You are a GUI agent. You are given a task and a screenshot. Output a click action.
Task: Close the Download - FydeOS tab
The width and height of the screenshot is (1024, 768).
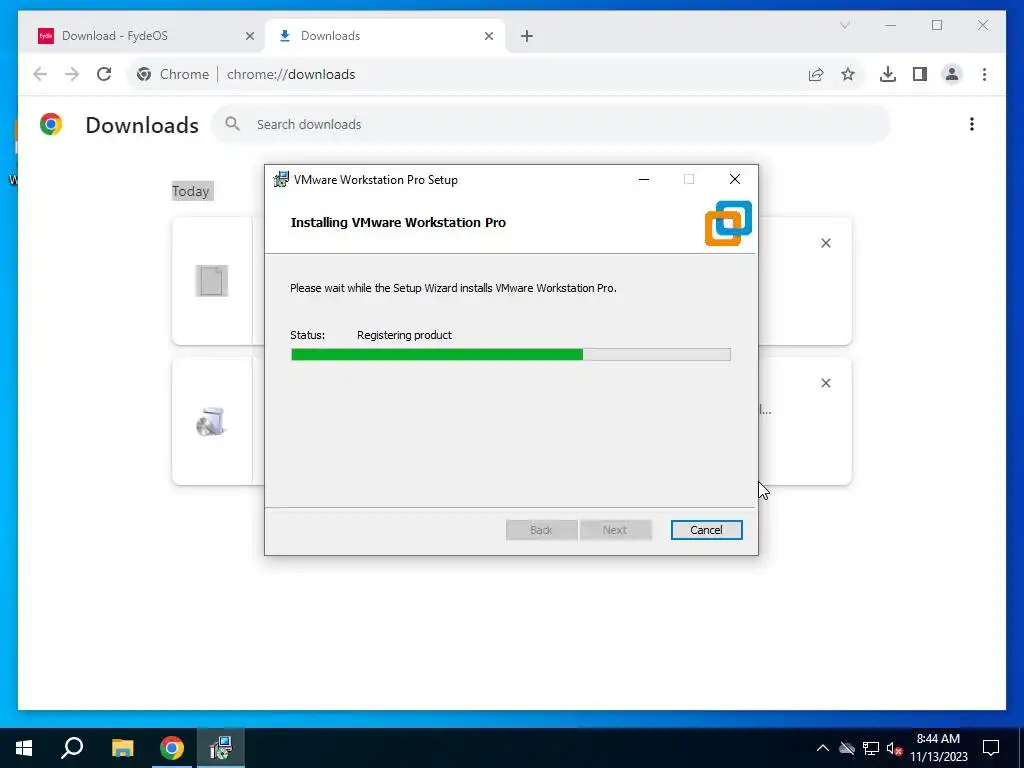point(249,36)
